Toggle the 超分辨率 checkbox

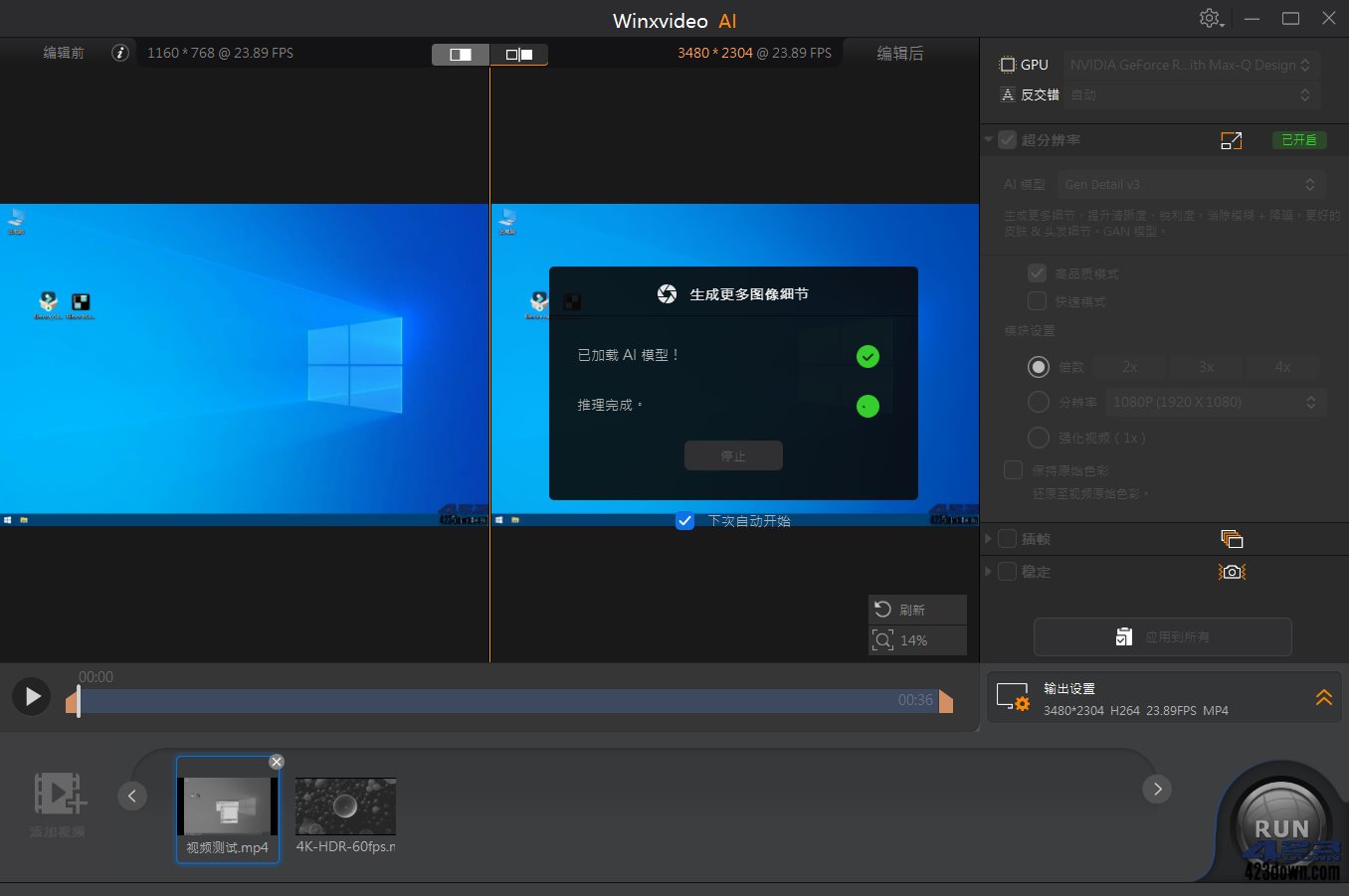1008,140
